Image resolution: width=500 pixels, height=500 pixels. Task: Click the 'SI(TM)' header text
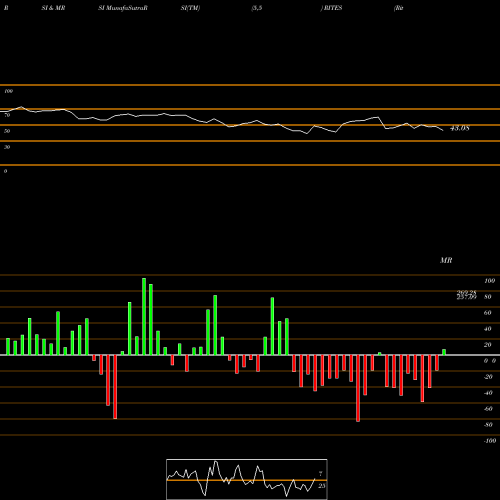point(190,8)
